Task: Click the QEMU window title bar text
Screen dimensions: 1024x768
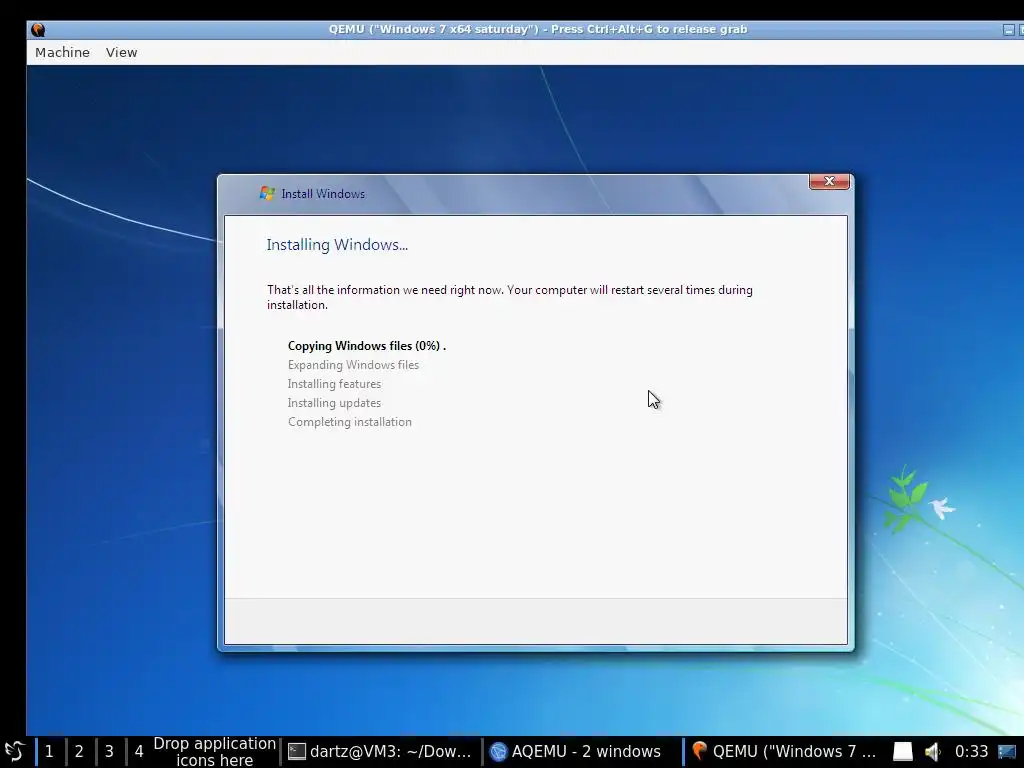Action: click(x=537, y=29)
